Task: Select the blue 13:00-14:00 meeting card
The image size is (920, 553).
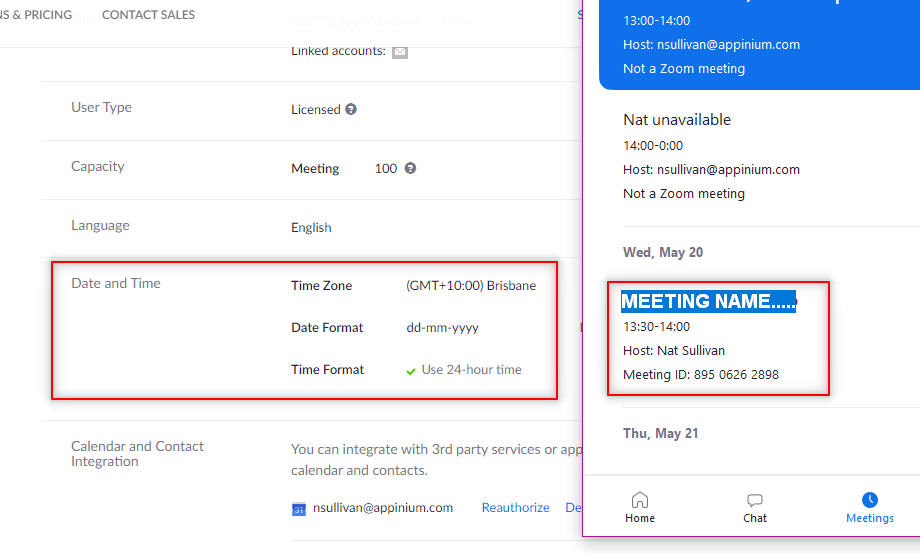Action: click(750, 45)
